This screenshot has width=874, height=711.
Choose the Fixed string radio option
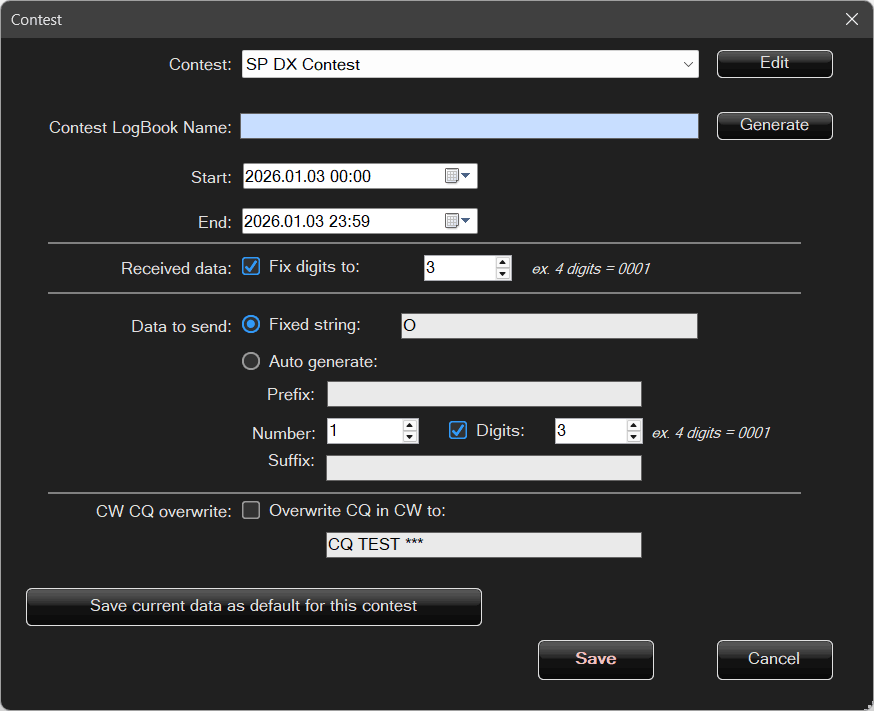coord(252,325)
